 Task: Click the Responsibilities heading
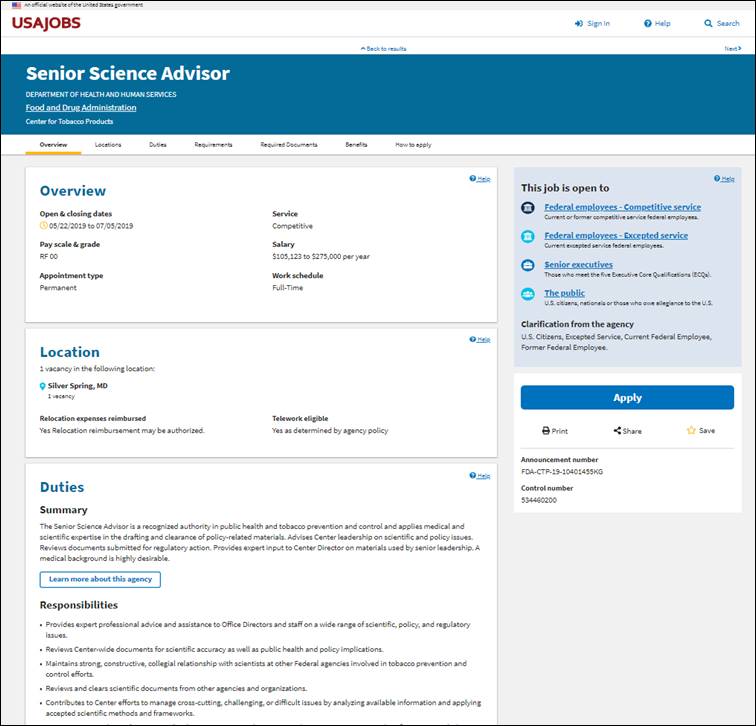pyautogui.click(x=79, y=605)
